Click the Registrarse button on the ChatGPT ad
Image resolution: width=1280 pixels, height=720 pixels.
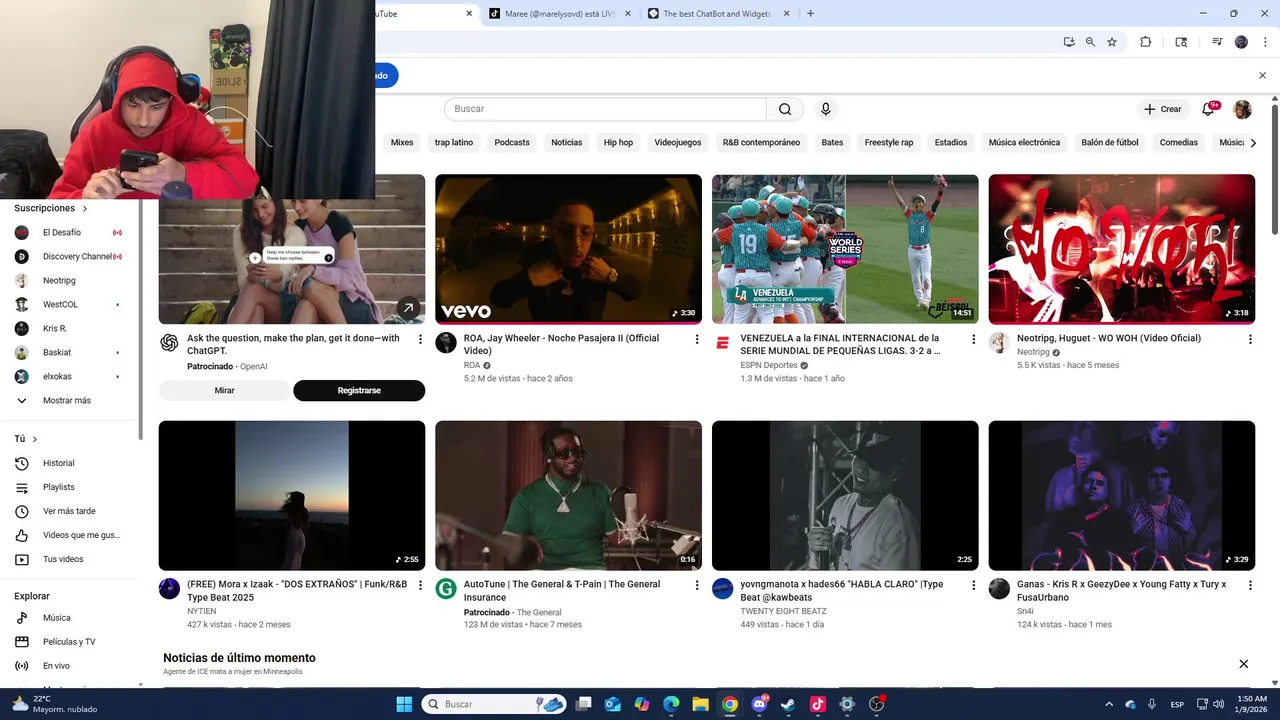click(359, 391)
